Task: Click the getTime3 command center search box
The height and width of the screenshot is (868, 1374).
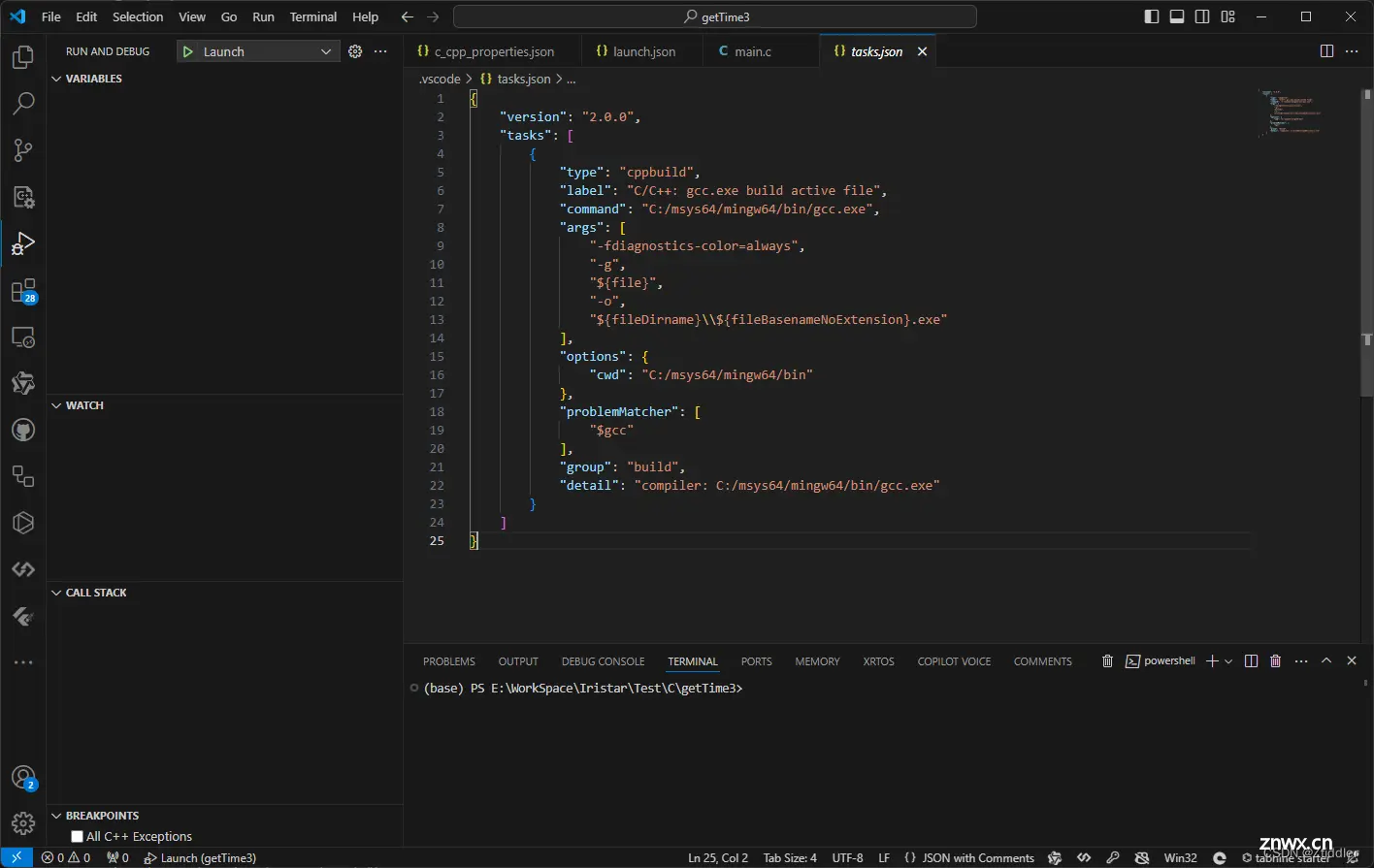Action: [715, 16]
